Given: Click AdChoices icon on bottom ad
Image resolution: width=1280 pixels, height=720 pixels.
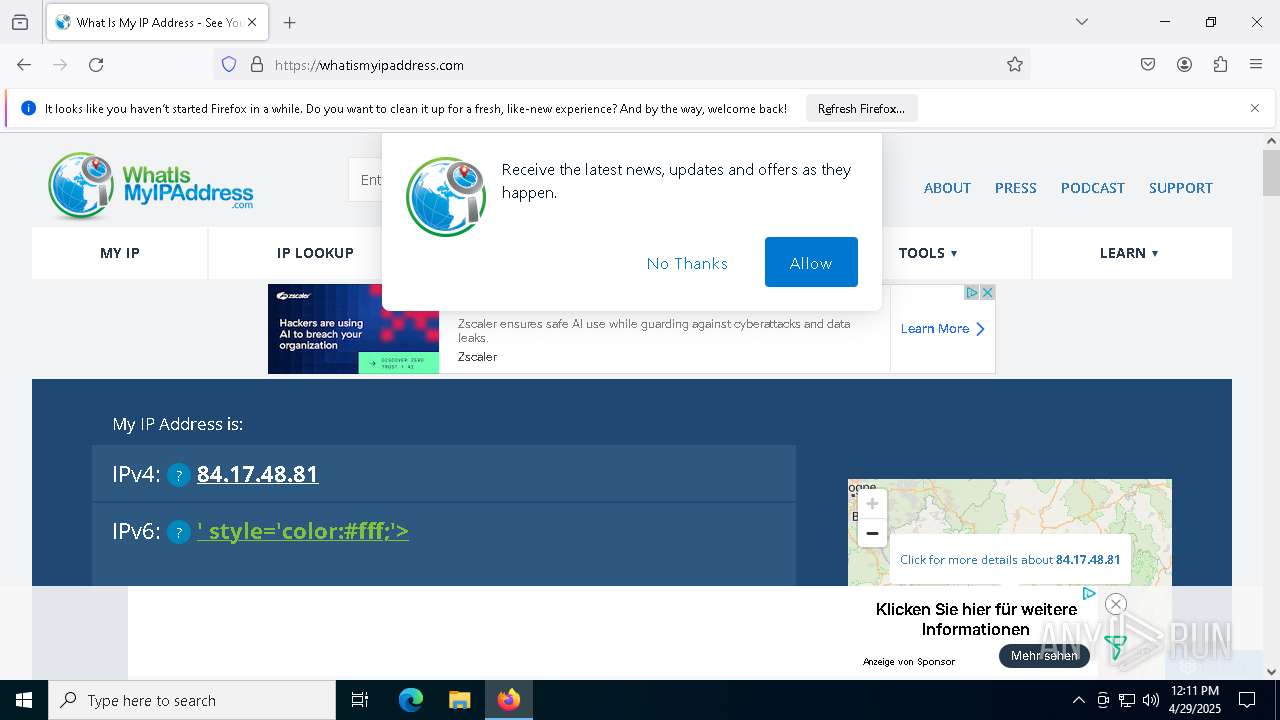Looking at the screenshot, I should point(1089,593).
